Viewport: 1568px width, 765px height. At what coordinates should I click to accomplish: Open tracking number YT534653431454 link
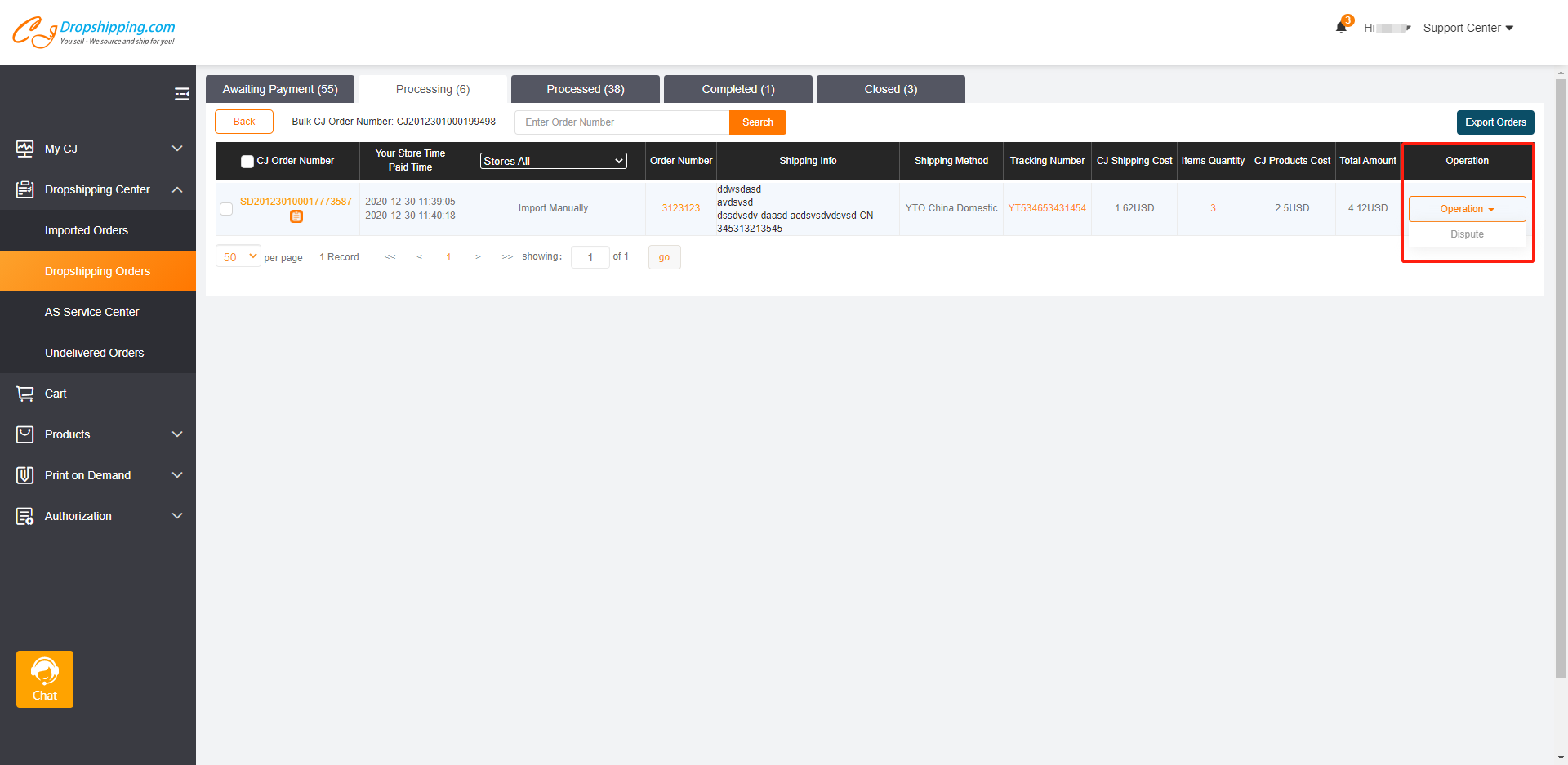coord(1047,208)
